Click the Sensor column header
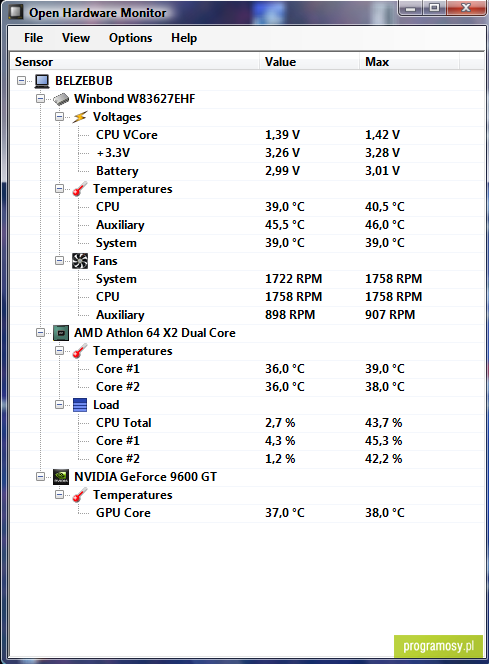This screenshot has height=664, width=489. [x=135, y=62]
